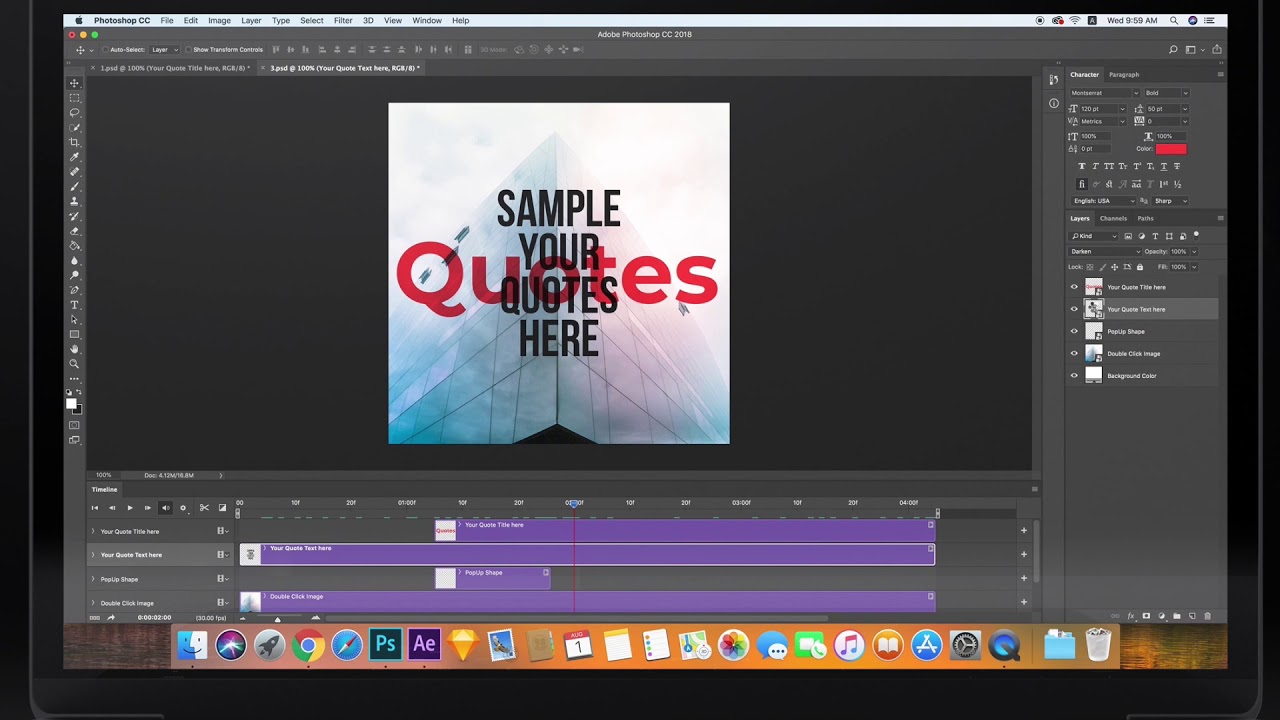The width and height of the screenshot is (1280, 720).
Task: Select the Move tool
Action: (x=75, y=83)
